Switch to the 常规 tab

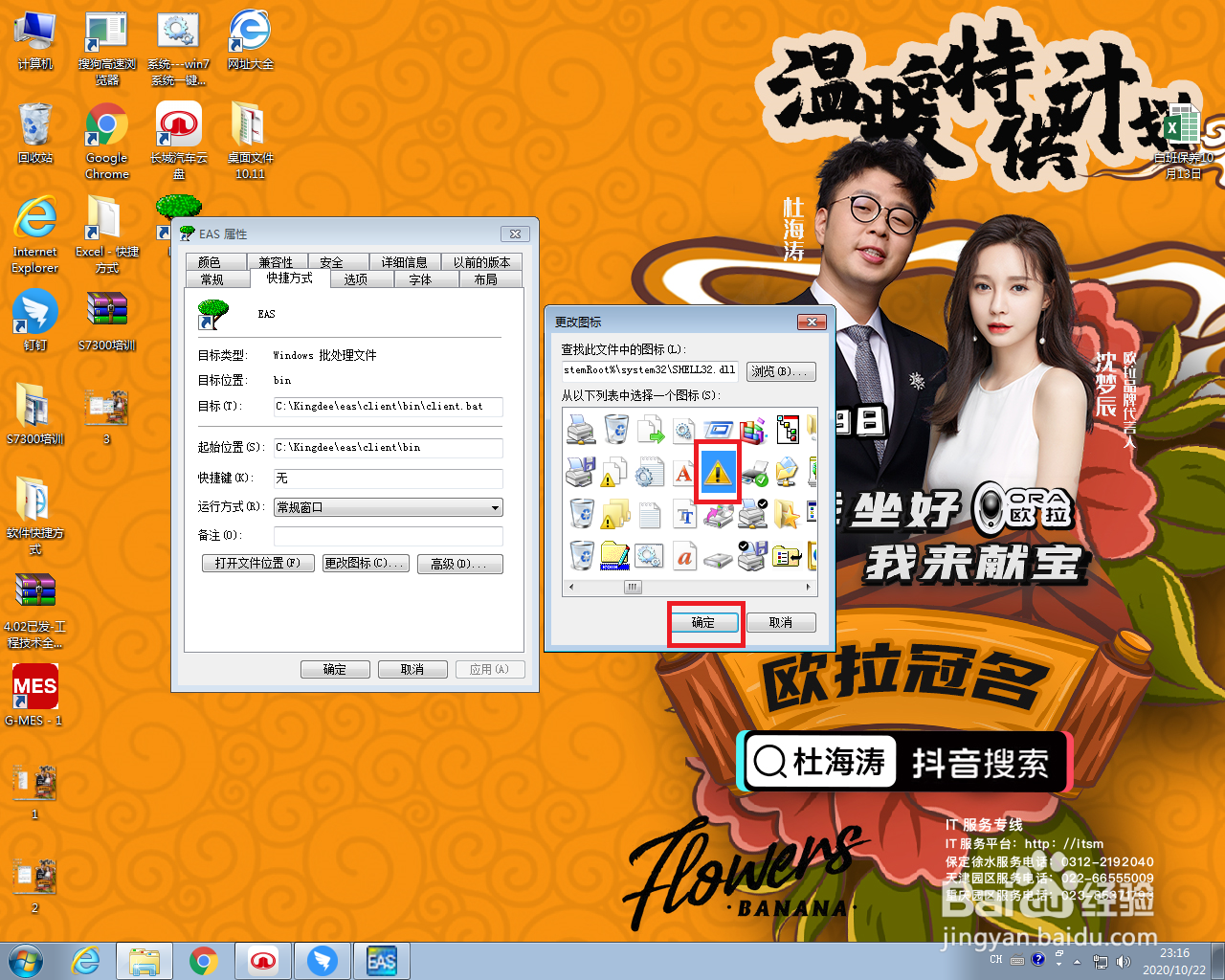pyautogui.click(x=212, y=279)
